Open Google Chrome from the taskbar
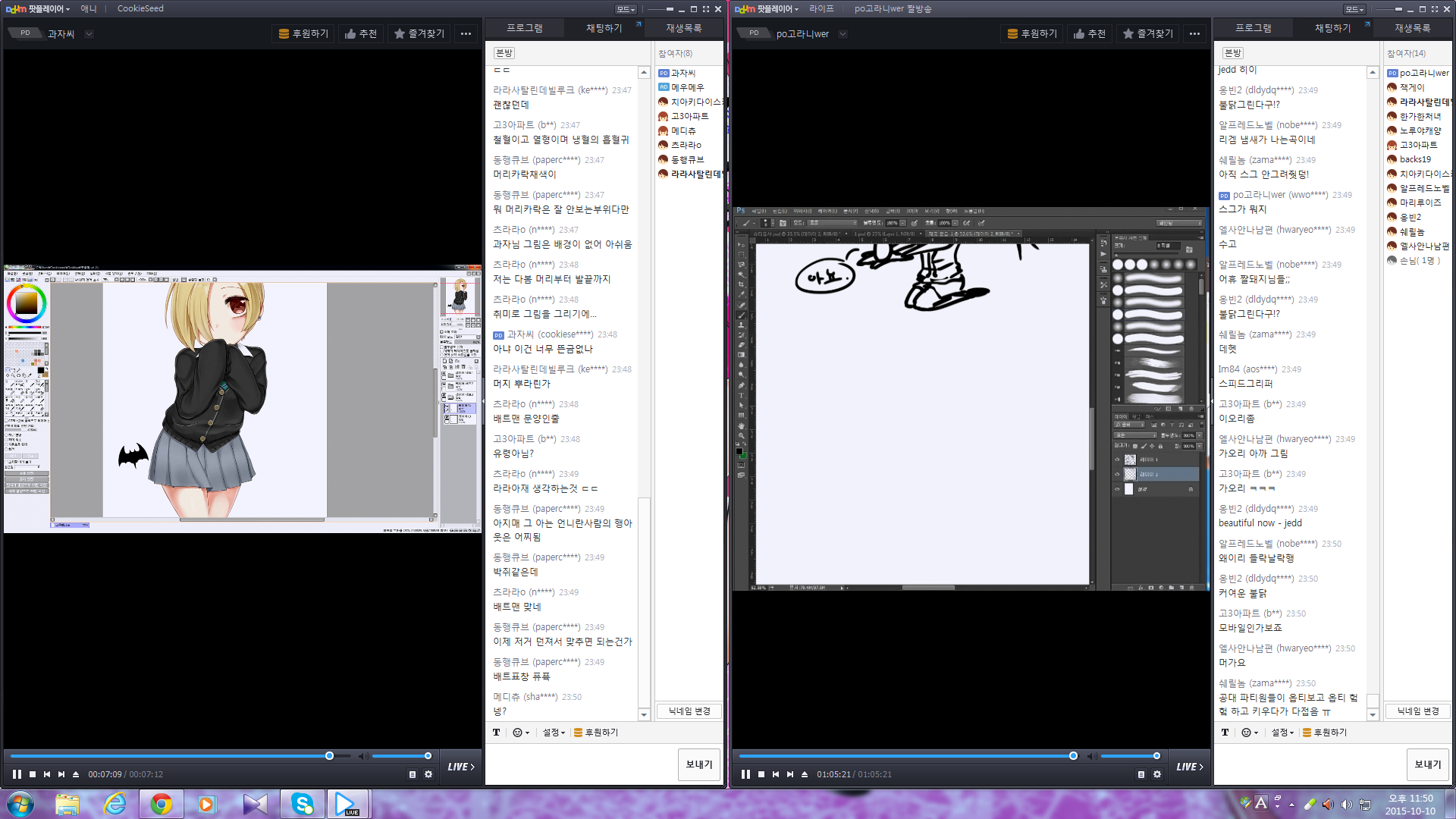This screenshot has height=819, width=1456. [x=161, y=804]
